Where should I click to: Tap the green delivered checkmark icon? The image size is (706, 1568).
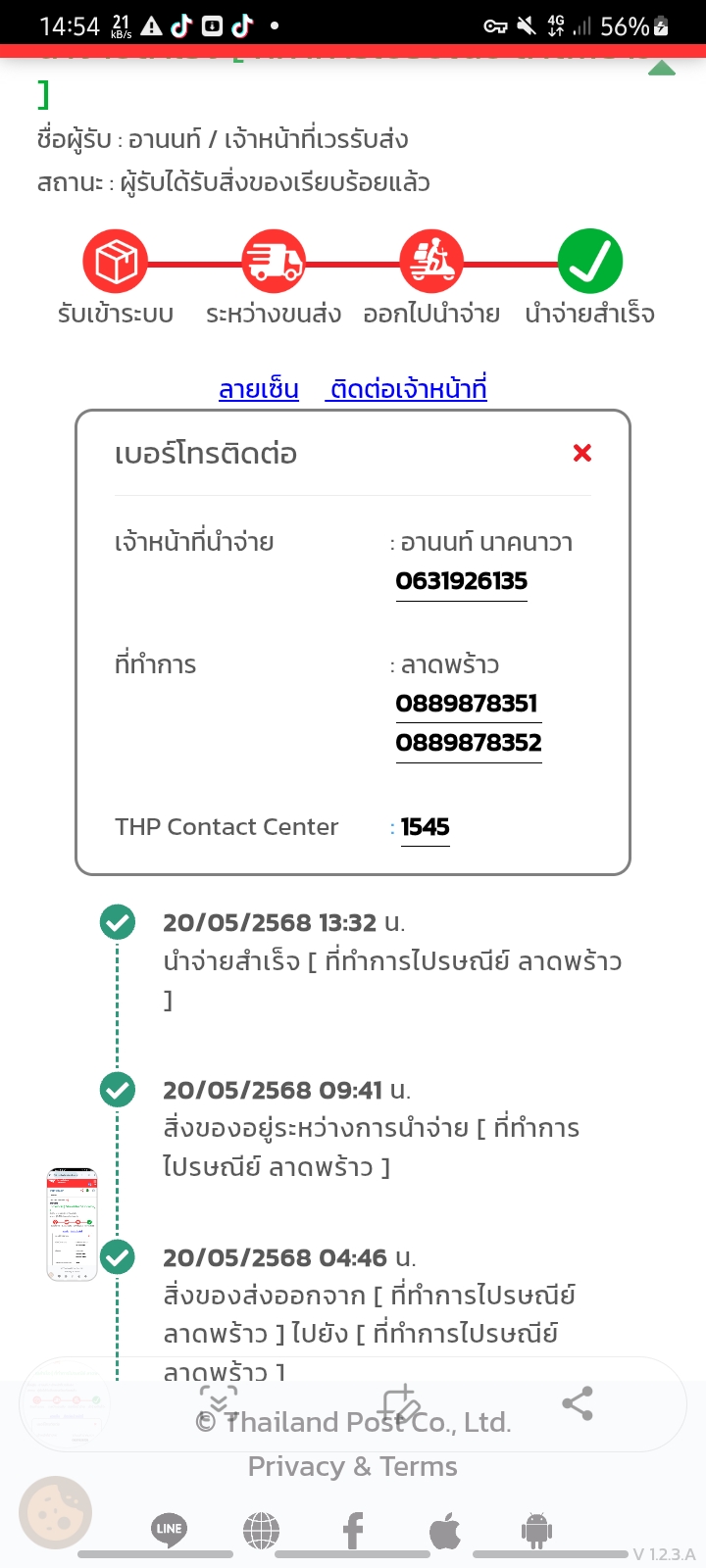[590, 262]
